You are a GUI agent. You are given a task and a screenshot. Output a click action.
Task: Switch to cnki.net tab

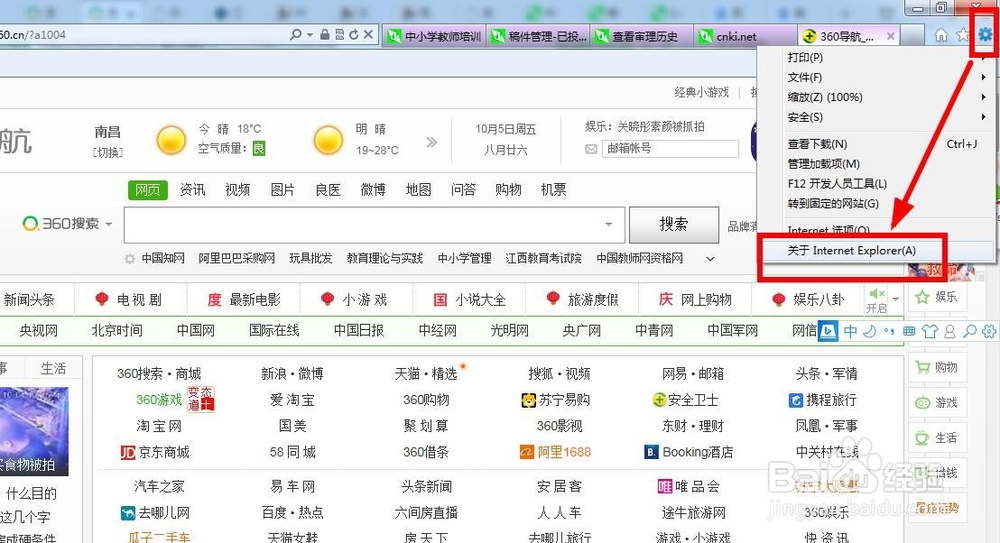[747, 36]
